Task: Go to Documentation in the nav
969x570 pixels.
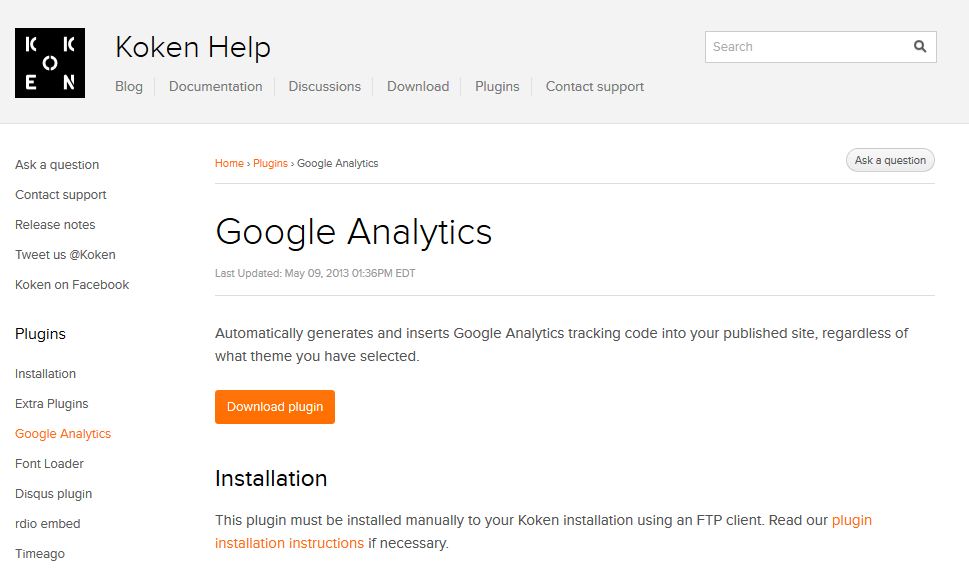Action: 216,87
